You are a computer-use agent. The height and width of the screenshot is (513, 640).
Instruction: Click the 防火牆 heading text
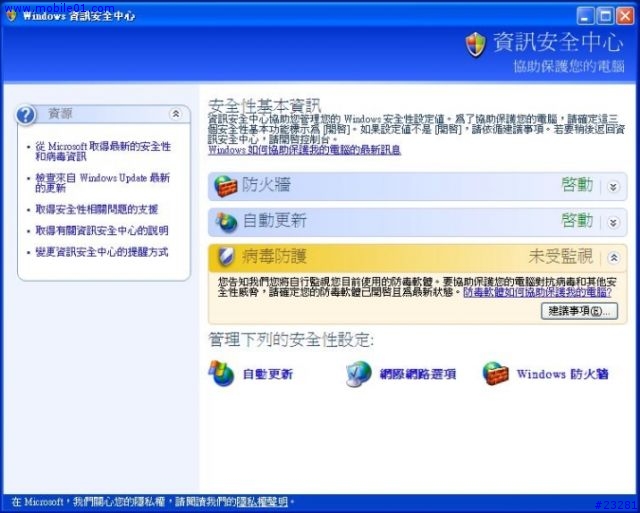(266, 186)
